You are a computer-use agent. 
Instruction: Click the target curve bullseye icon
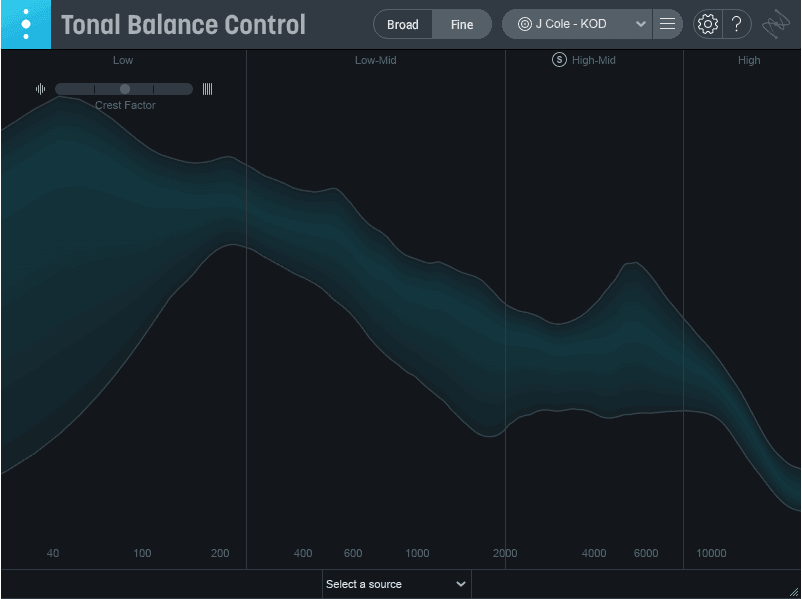[x=525, y=24]
